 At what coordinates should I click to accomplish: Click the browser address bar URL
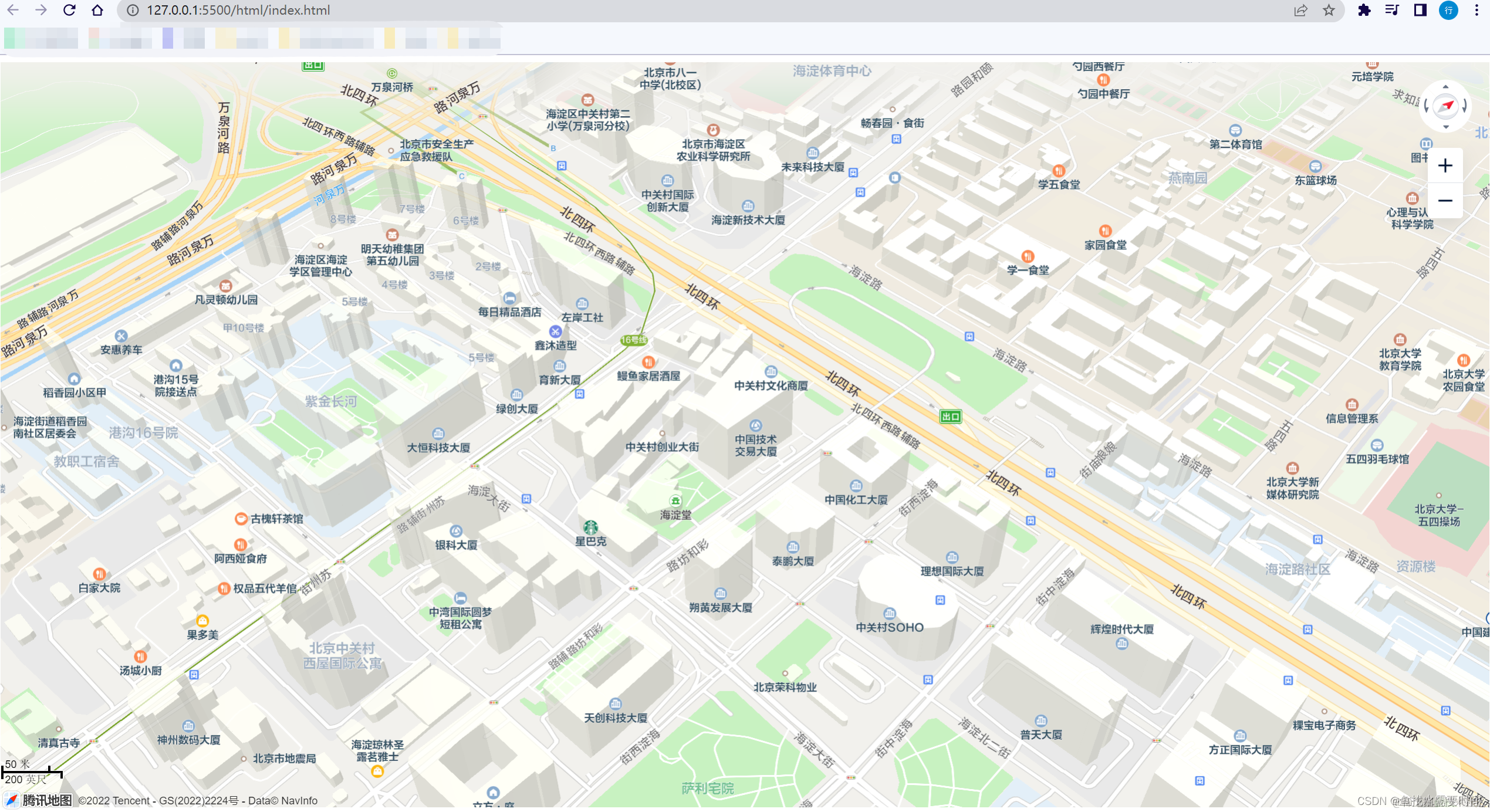point(238,11)
